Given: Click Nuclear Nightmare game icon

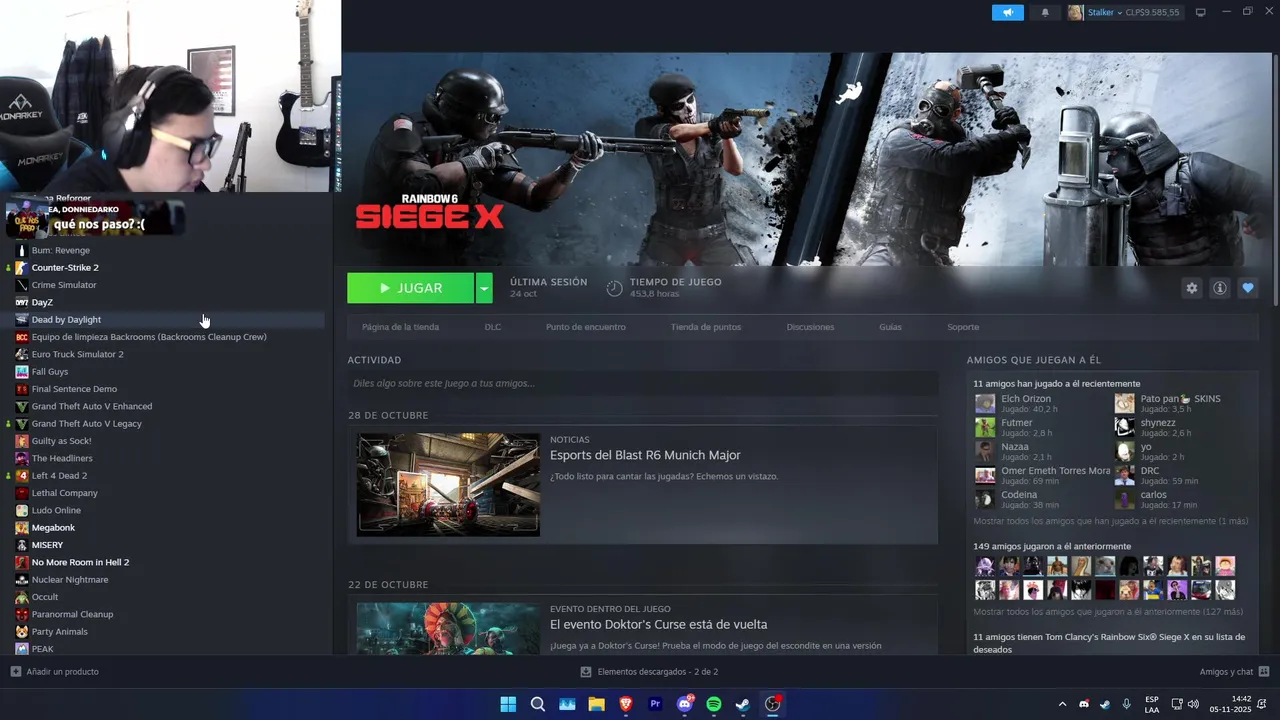Looking at the screenshot, I should coord(22,579).
